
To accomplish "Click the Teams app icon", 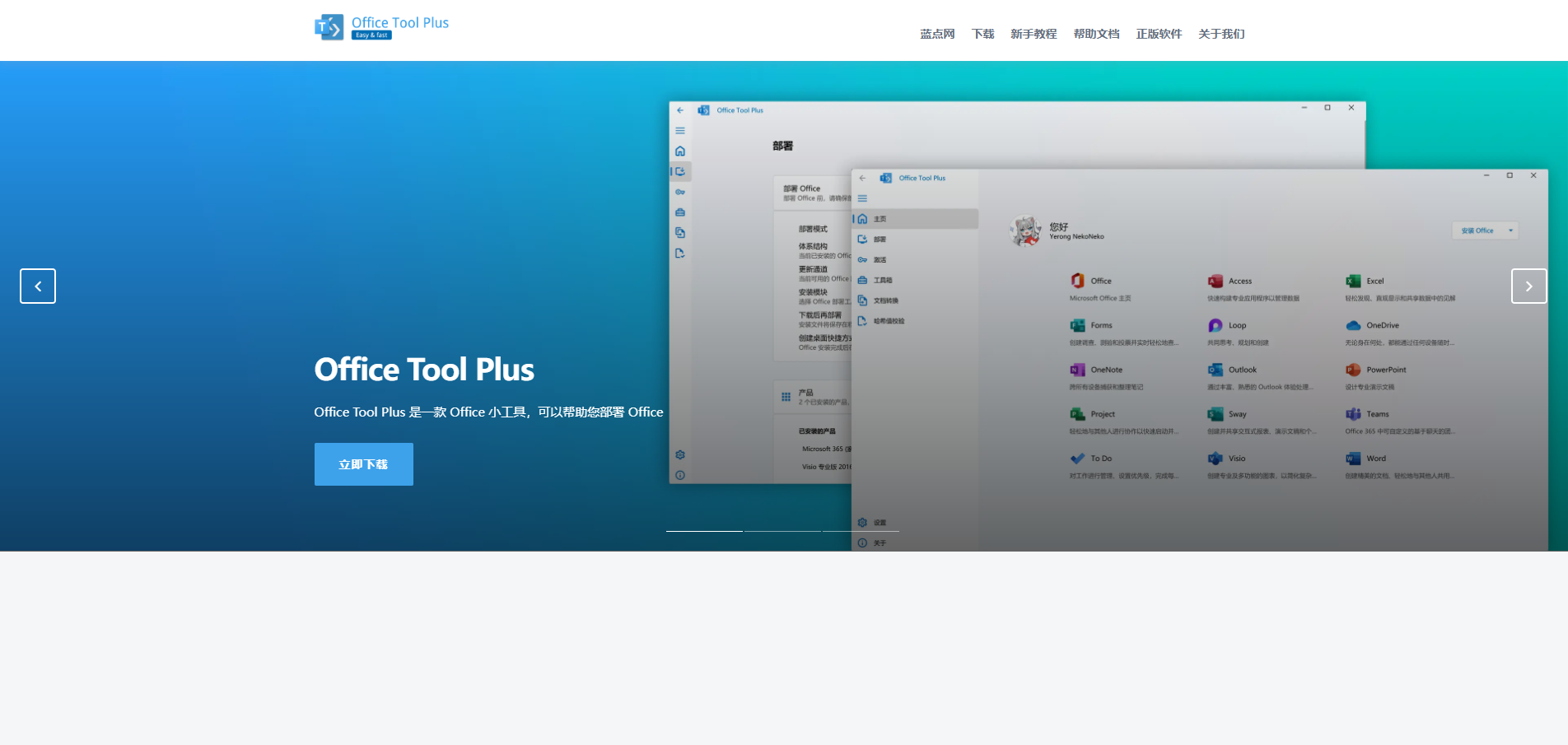I will 1353,414.
